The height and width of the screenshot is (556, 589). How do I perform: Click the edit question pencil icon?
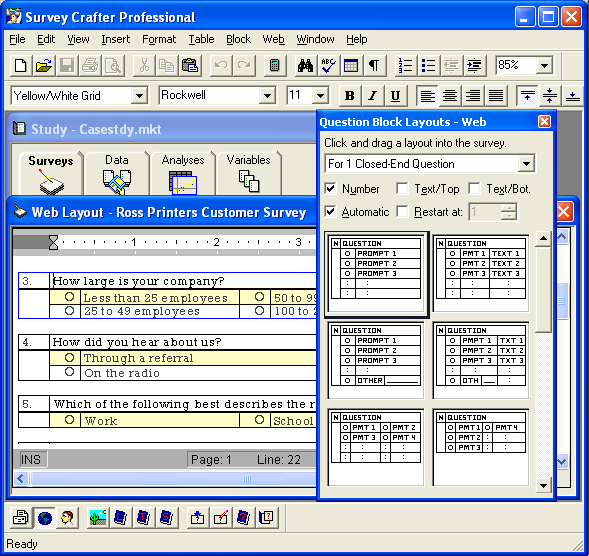(x=220, y=518)
